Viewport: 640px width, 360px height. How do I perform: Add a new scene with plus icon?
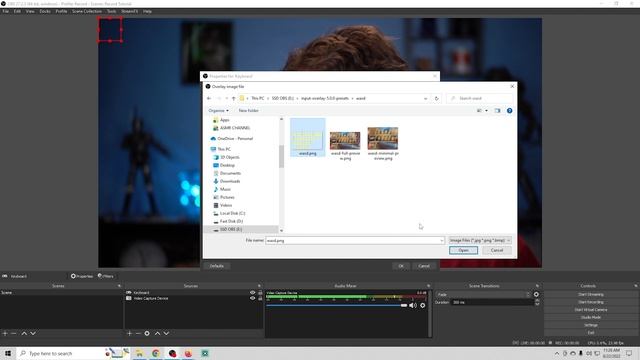click(x=5, y=333)
